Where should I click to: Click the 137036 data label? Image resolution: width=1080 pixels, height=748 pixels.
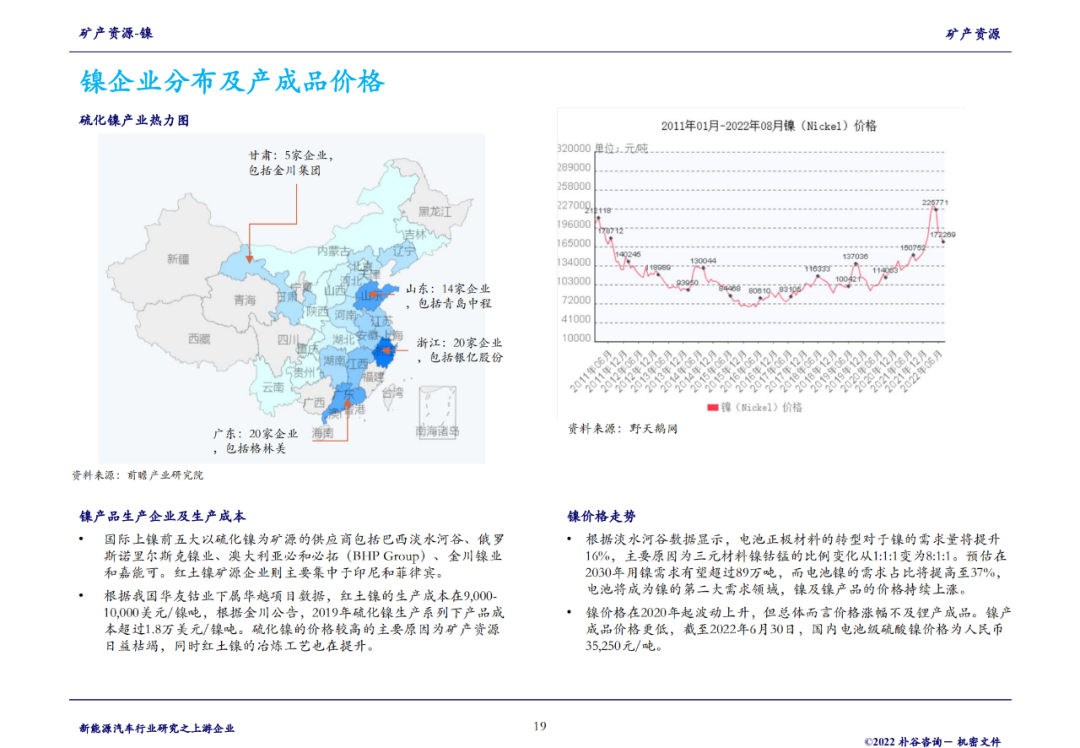855,256
